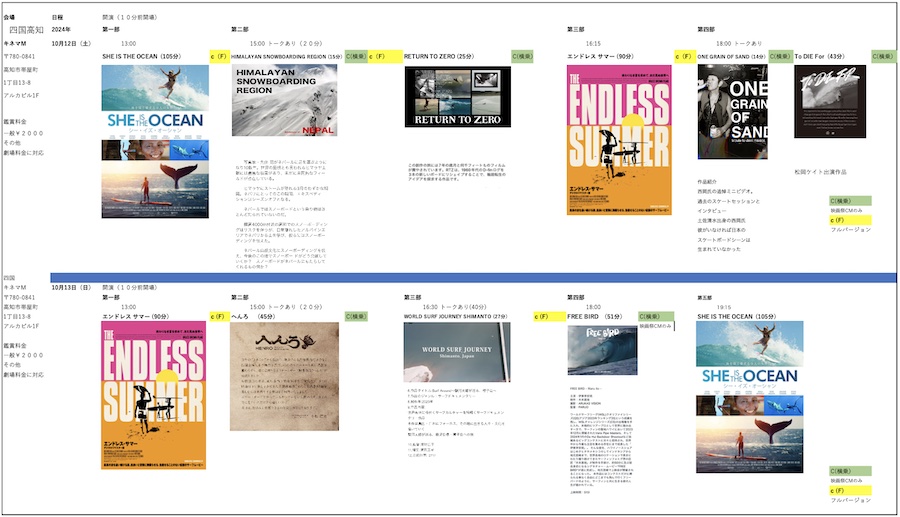This screenshot has width=900, height=517.
Task: Click the 松岡ケイト出演作品 text cell
Action: [x=824, y=172]
